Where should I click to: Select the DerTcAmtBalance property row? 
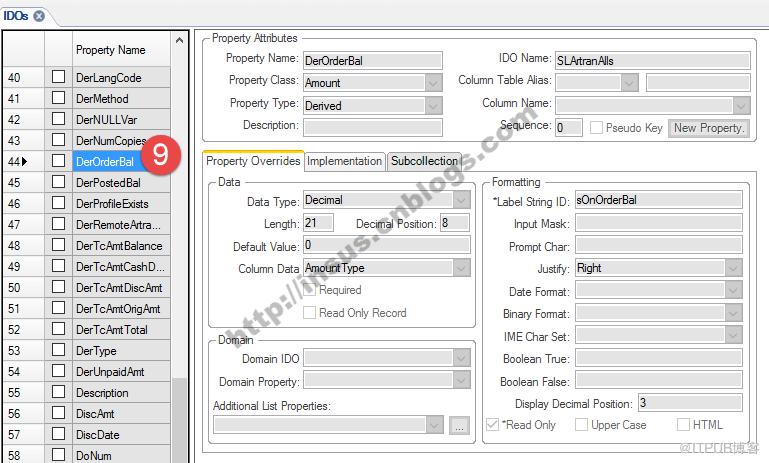click(121, 245)
